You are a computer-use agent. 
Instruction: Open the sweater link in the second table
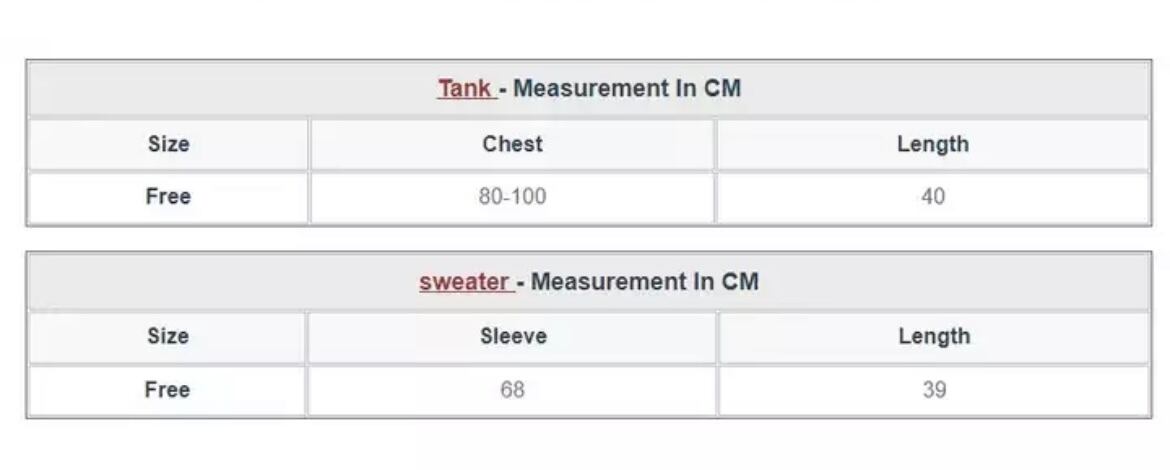(x=465, y=282)
